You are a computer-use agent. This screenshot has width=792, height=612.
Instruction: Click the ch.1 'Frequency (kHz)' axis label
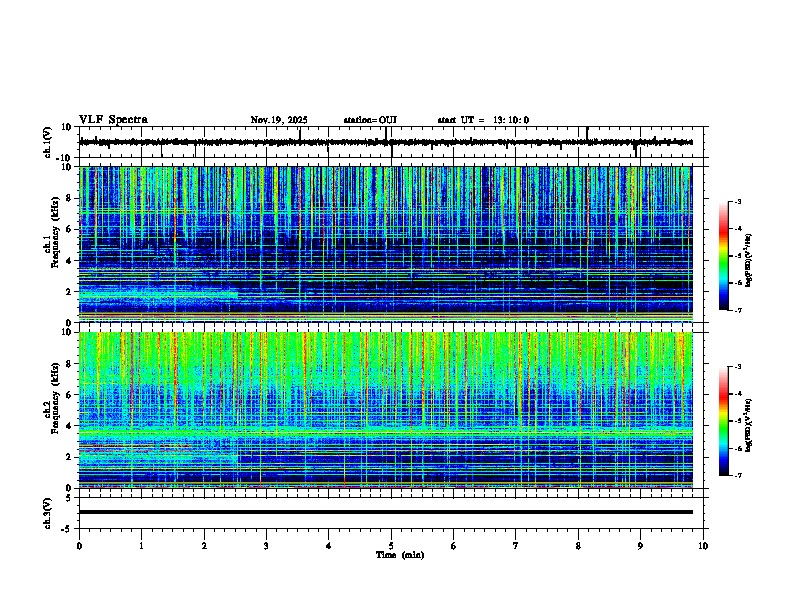55,232
